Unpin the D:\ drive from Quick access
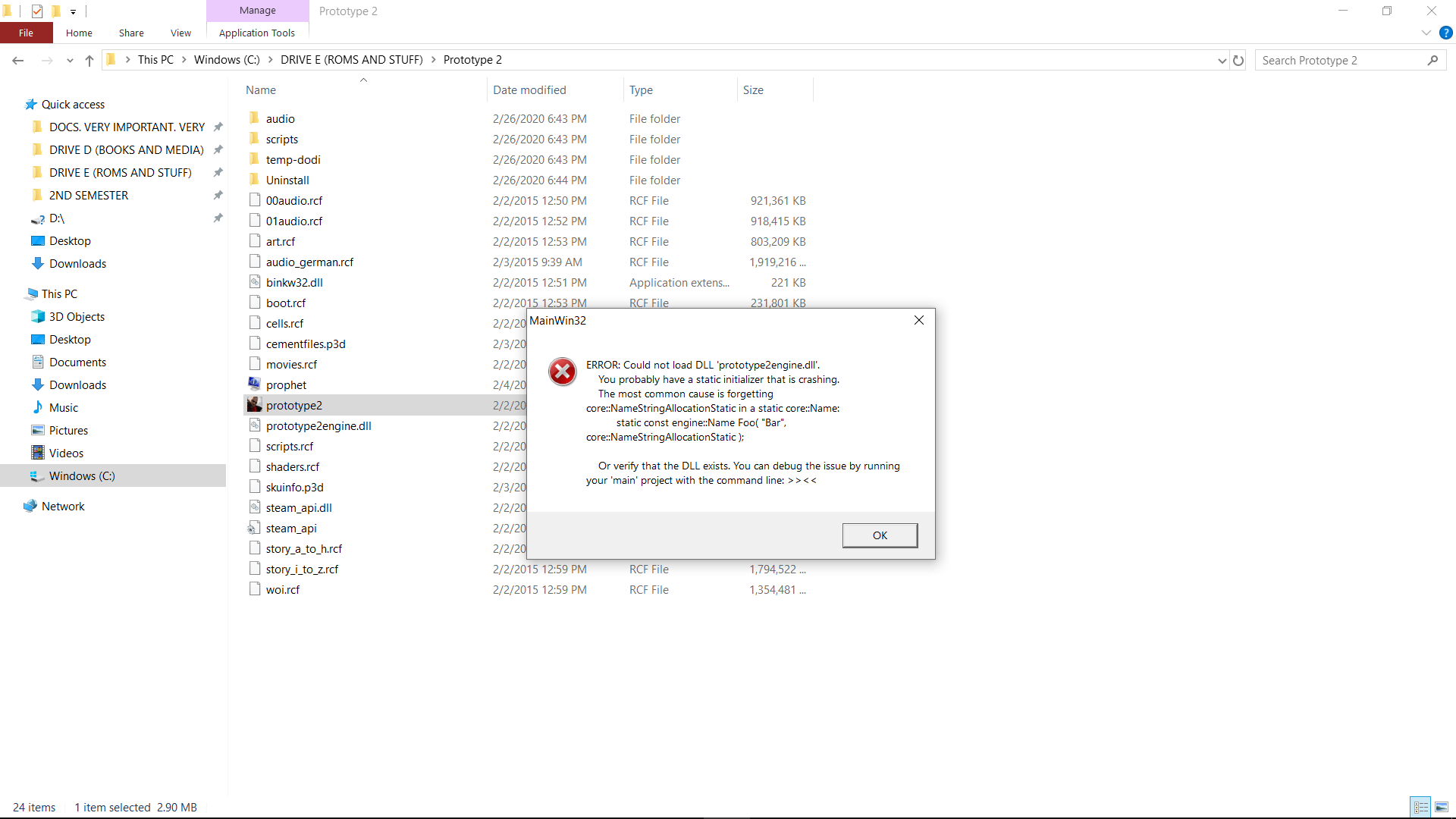 pos(218,218)
